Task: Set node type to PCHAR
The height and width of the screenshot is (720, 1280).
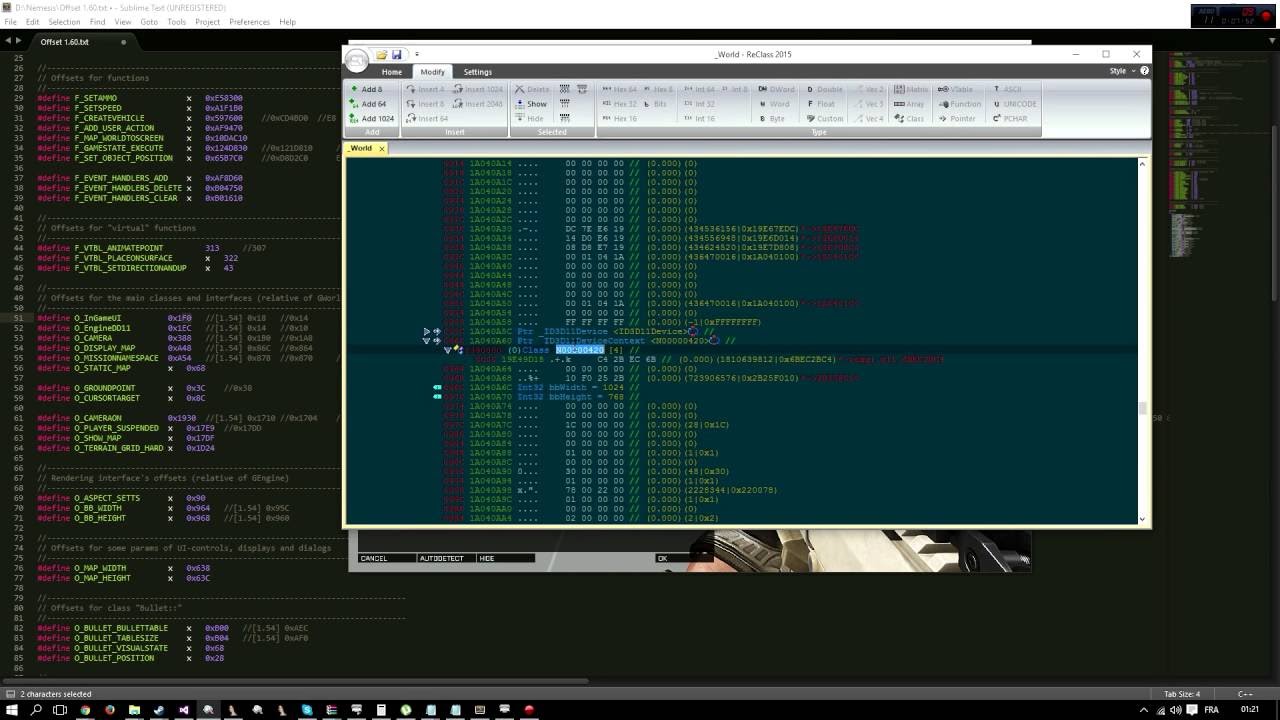Action: [1010, 119]
